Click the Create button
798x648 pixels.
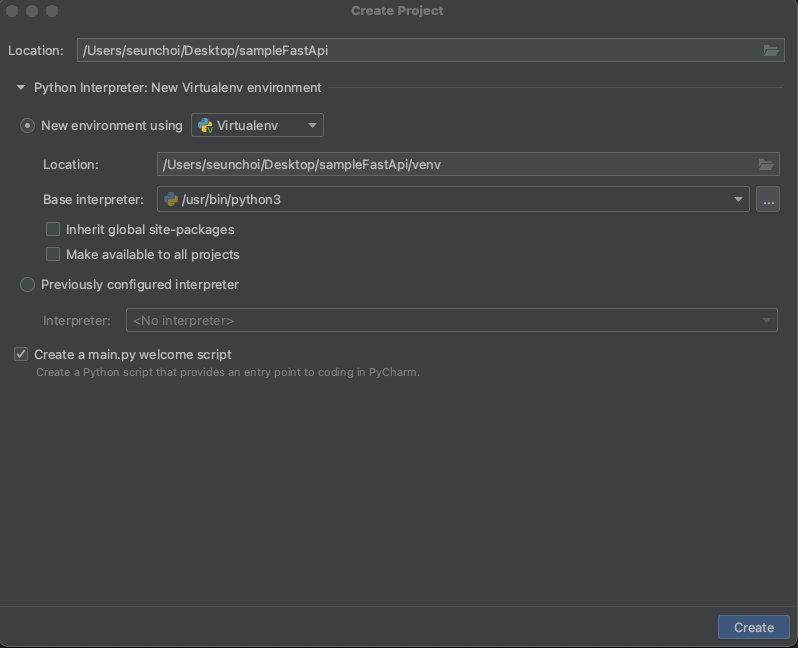(x=754, y=627)
